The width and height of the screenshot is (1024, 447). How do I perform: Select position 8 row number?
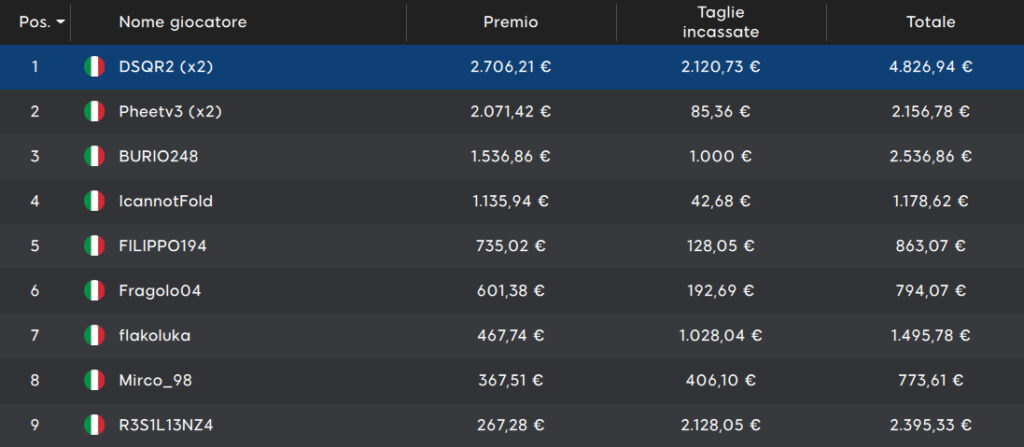click(35, 380)
